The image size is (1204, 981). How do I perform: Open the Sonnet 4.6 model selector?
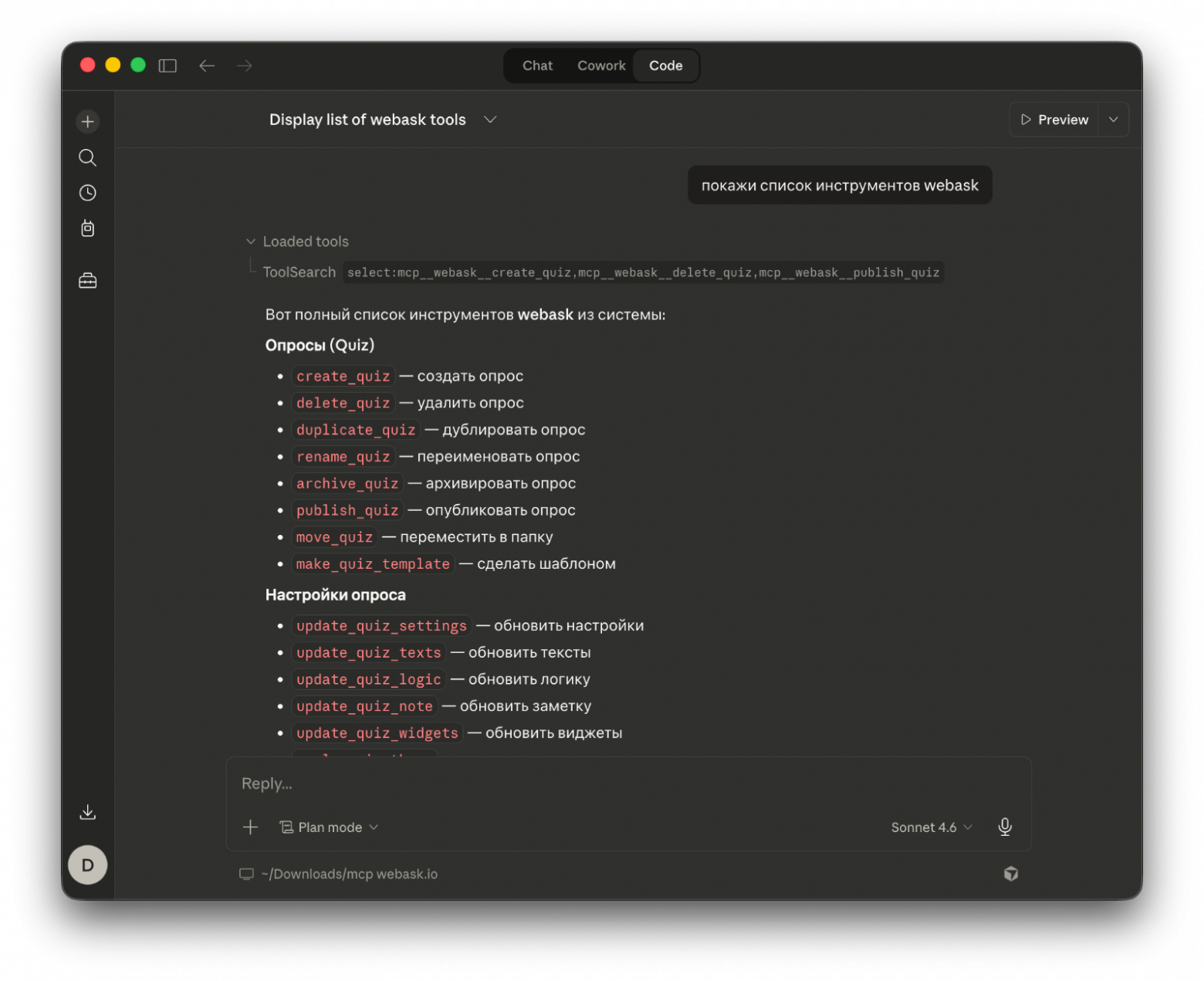(929, 827)
